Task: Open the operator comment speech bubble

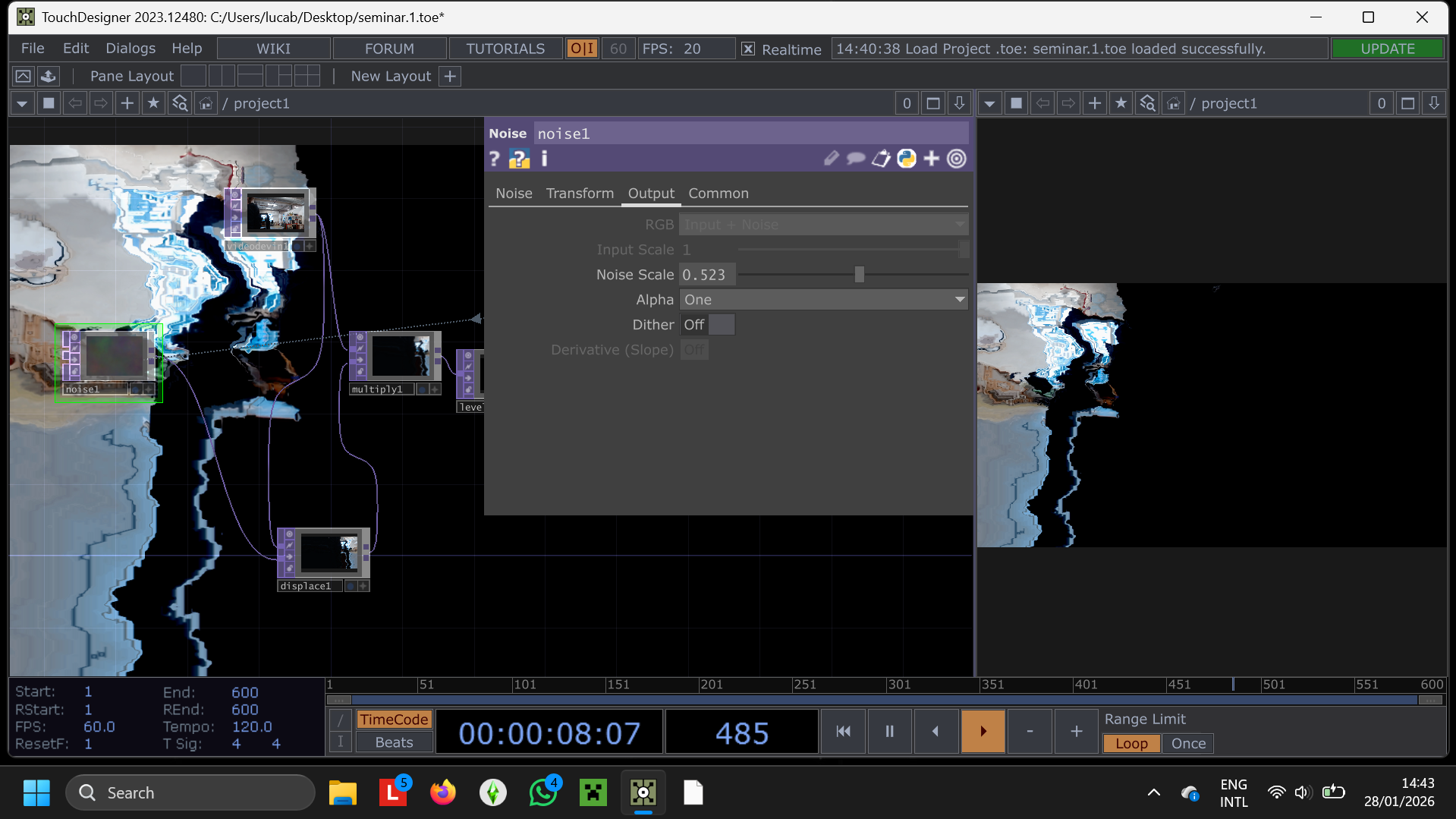Action: (x=856, y=159)
